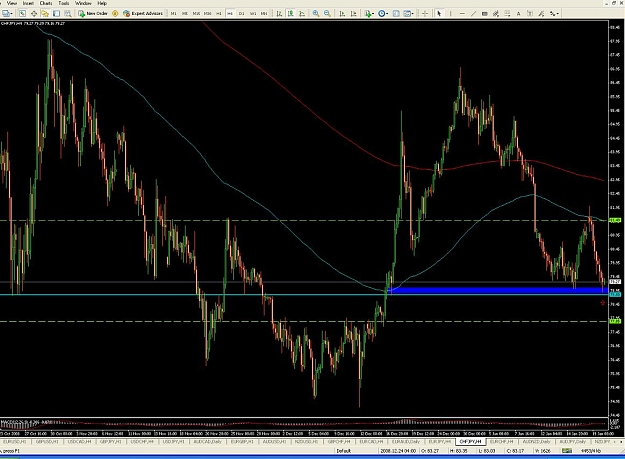The image size is (625, 459).
Task: Restore the chart window button
Action: tap(614, 3)
